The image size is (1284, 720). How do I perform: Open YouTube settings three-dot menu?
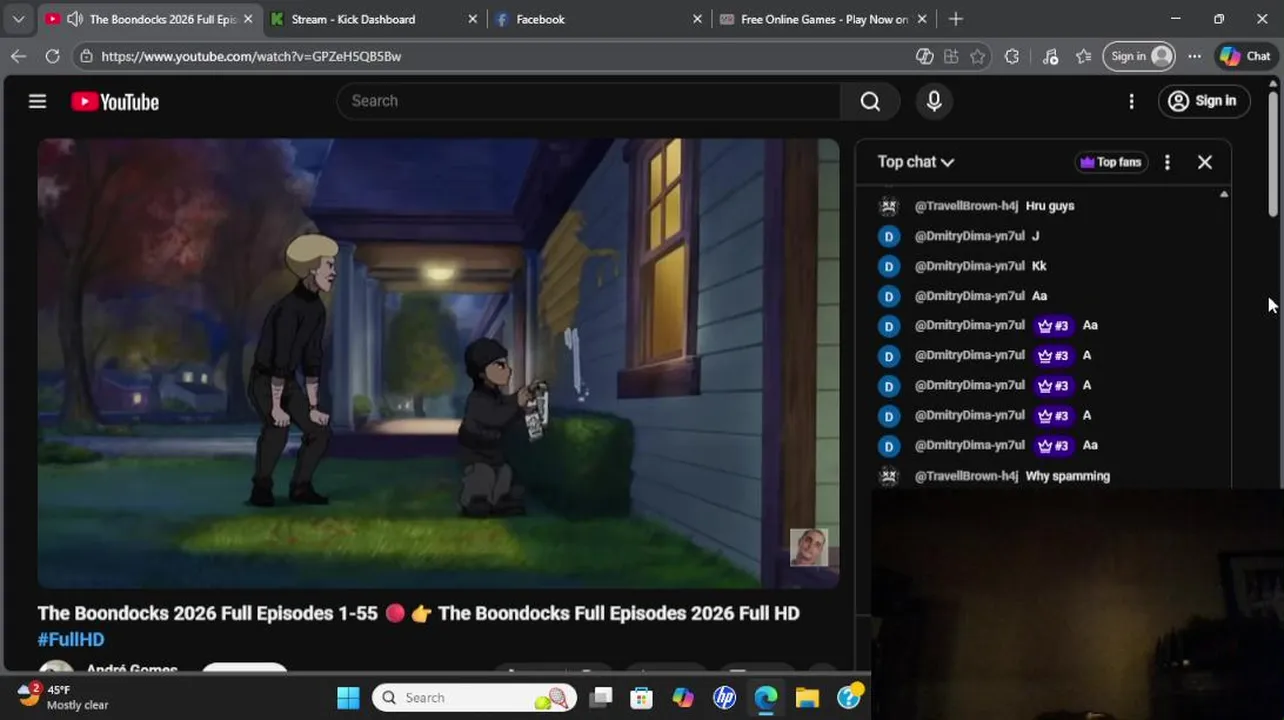pyautogui.click(x=1131, y=101)
